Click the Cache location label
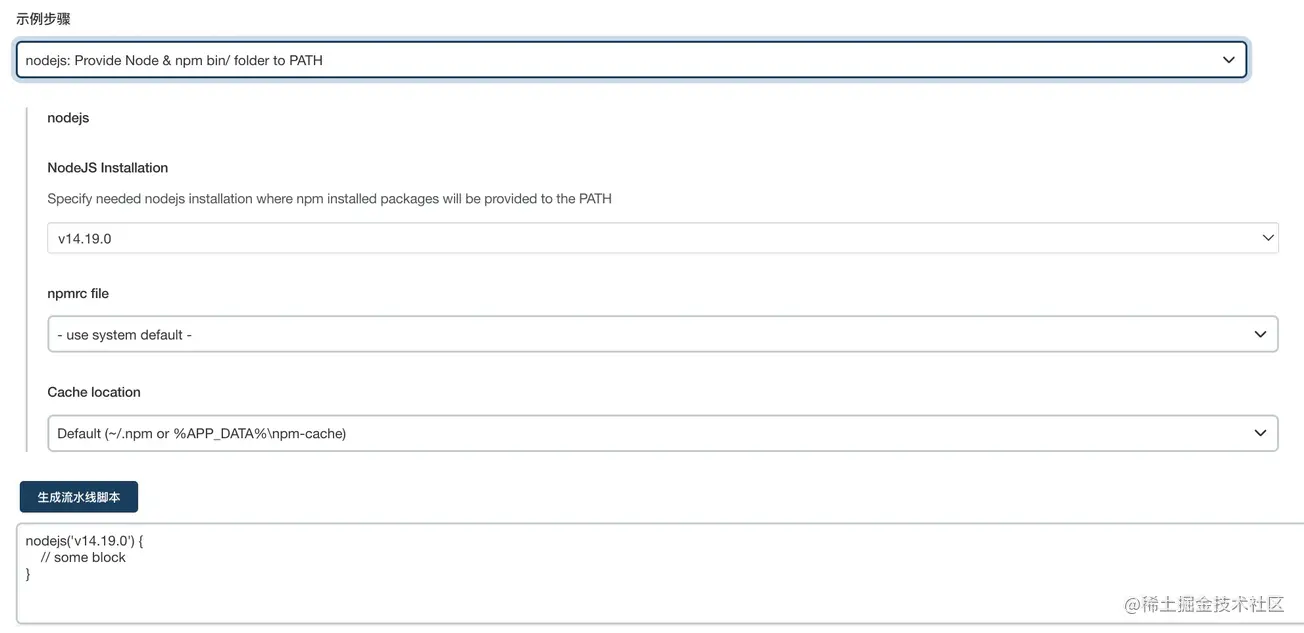 (94, 392)
